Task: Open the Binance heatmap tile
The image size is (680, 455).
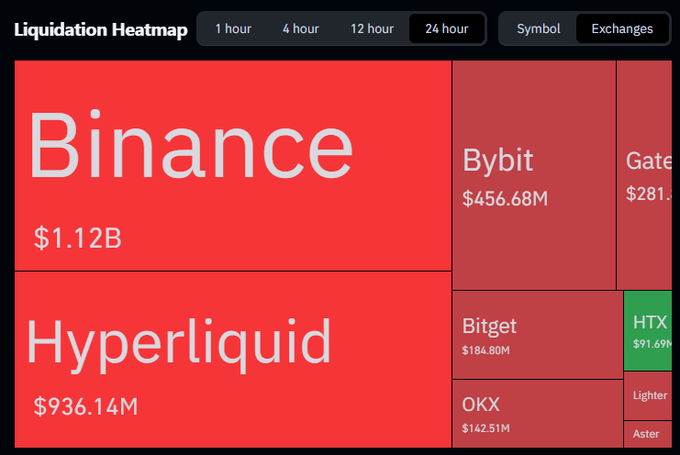Action: click(233, 165)
